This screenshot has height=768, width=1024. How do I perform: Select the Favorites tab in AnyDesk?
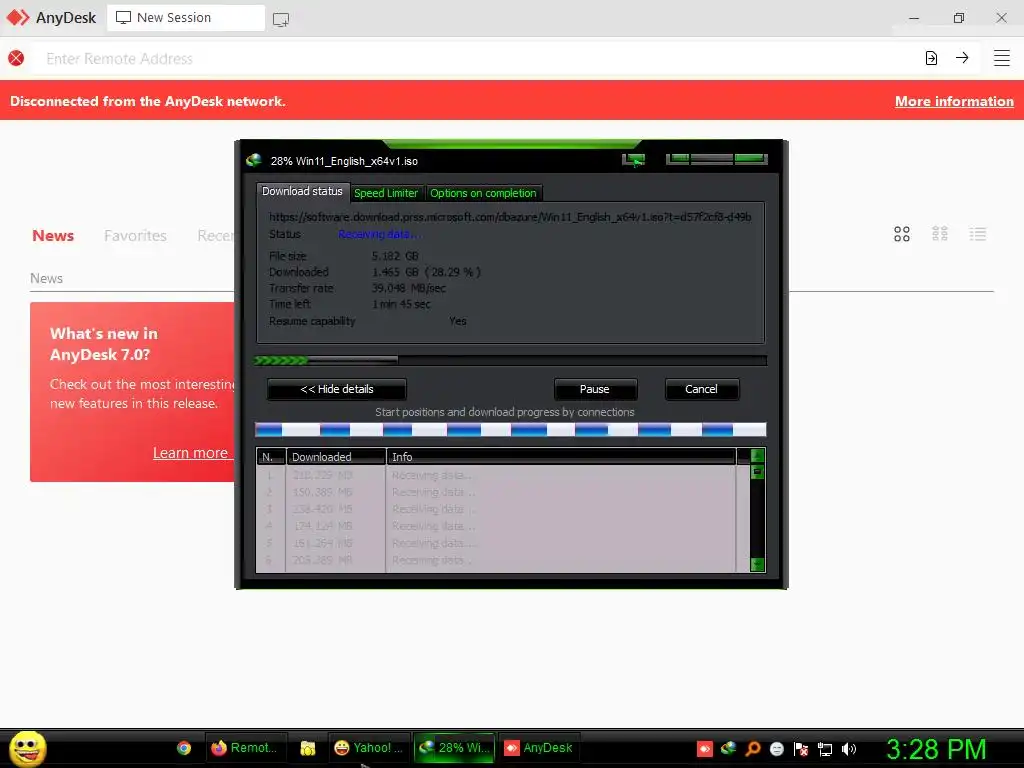click(x=135, y=236)
